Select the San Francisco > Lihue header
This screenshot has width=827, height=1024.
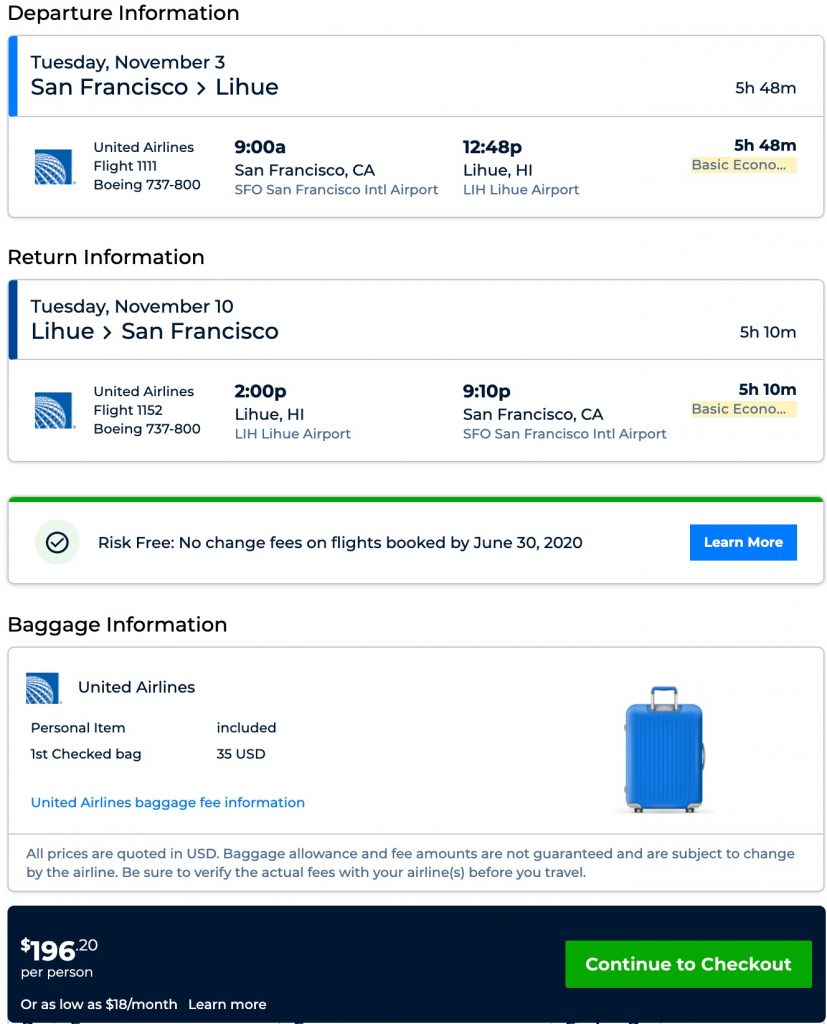(x=155, y=87)
